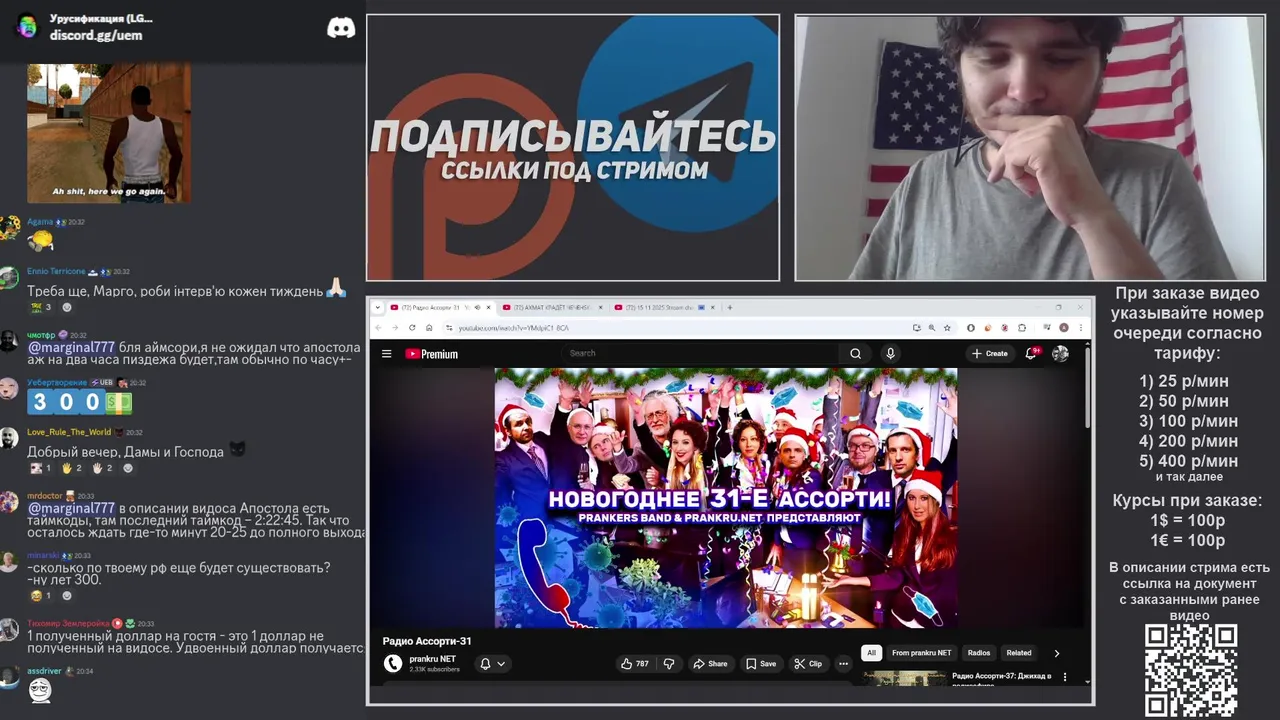Open the YouTube hamburger guide menu
This screenshot has width=1280, height=720.
pyautogui.click(x=386, y=353)
